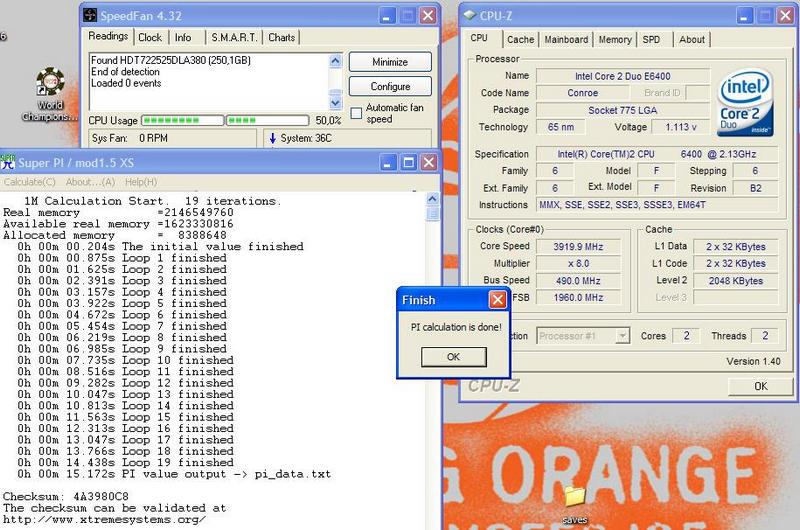Open Super PI Help(H) menu
The height and width of the screenshot is (530, 800).
[x=141, y=182]
